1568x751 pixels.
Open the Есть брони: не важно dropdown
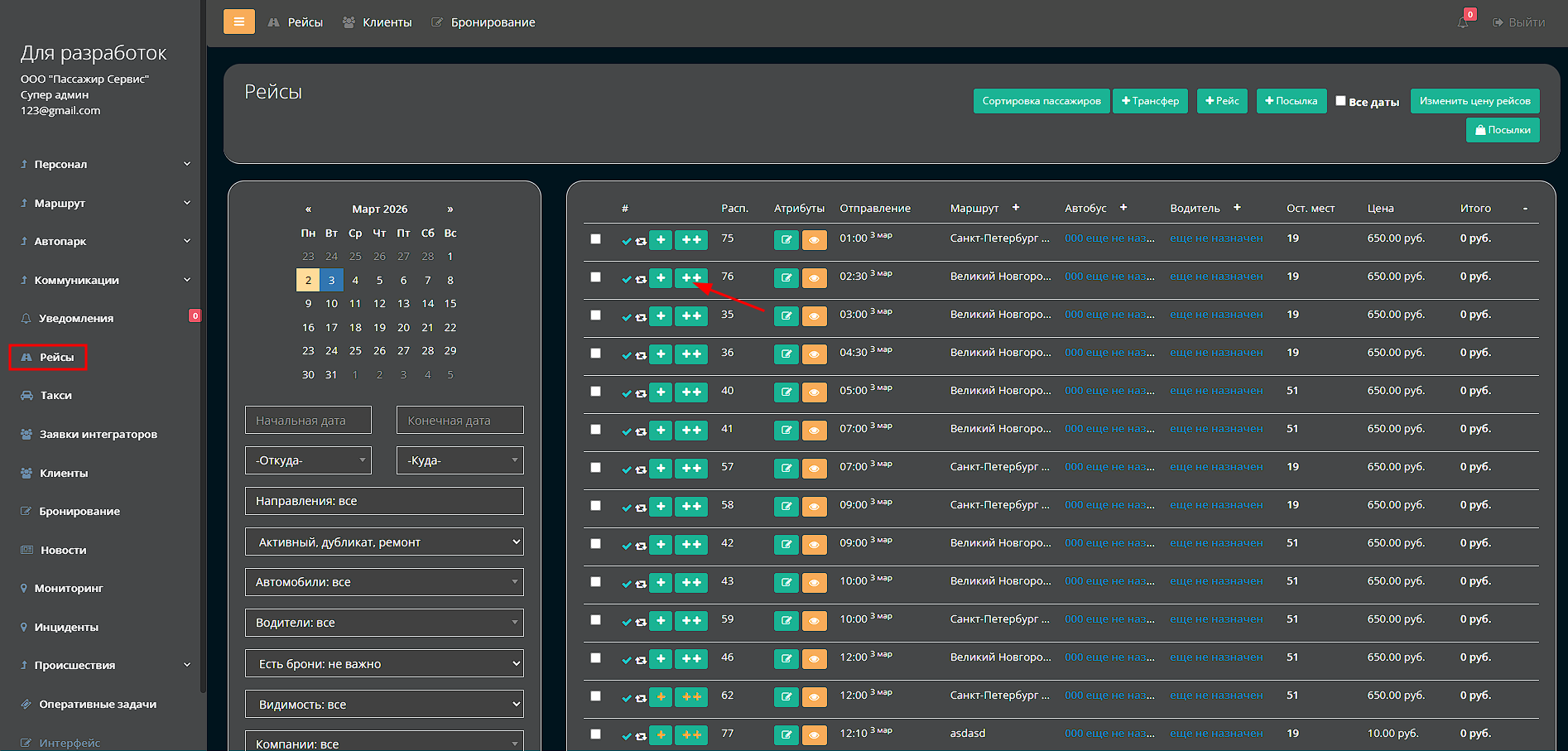tap(384, 664)
